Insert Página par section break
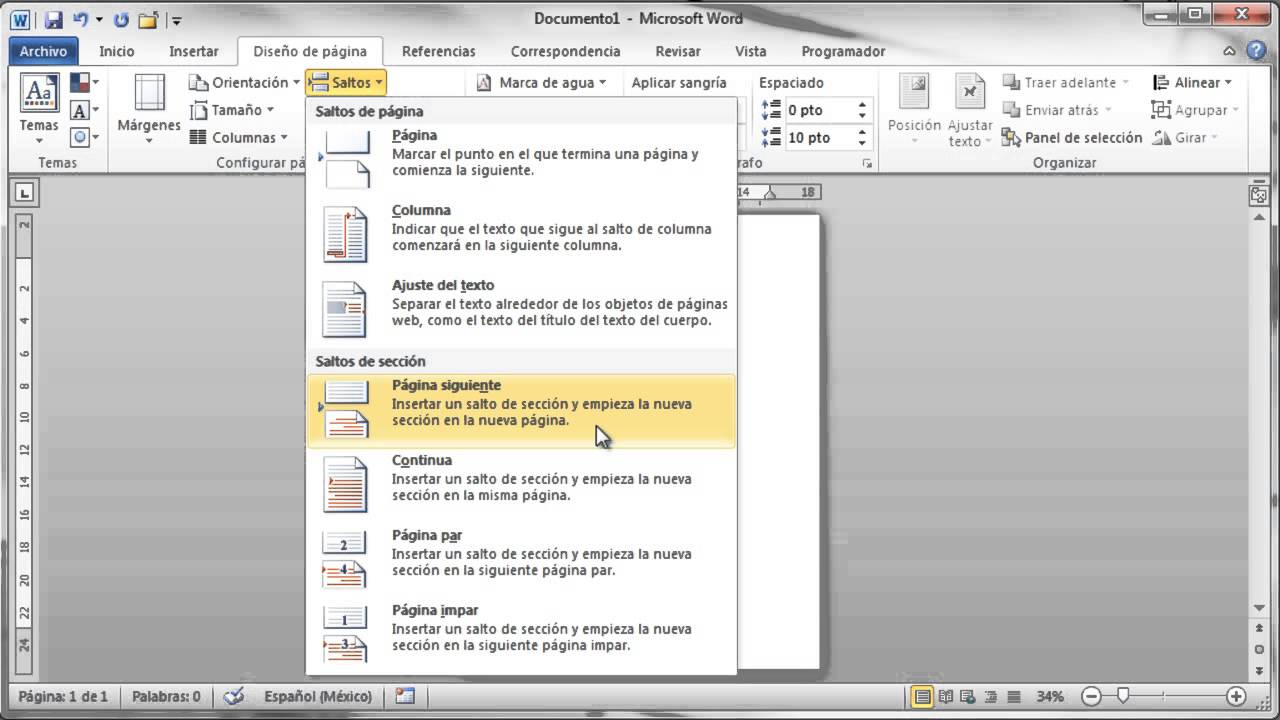The width and height of the screenshot is (1280, 720). tap(521, 561)
